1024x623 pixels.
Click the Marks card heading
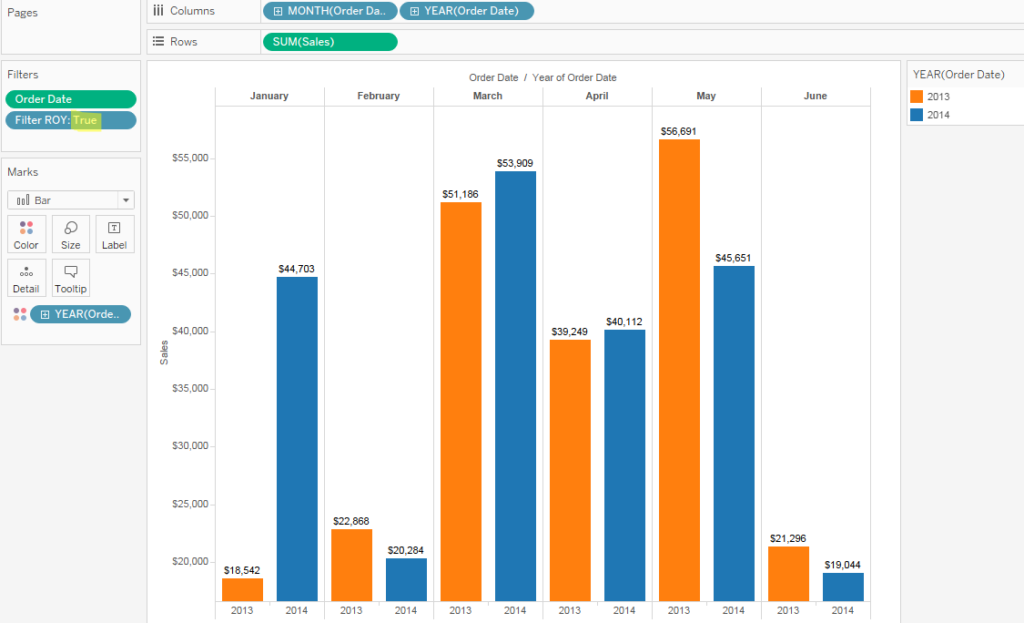[23, 172]
